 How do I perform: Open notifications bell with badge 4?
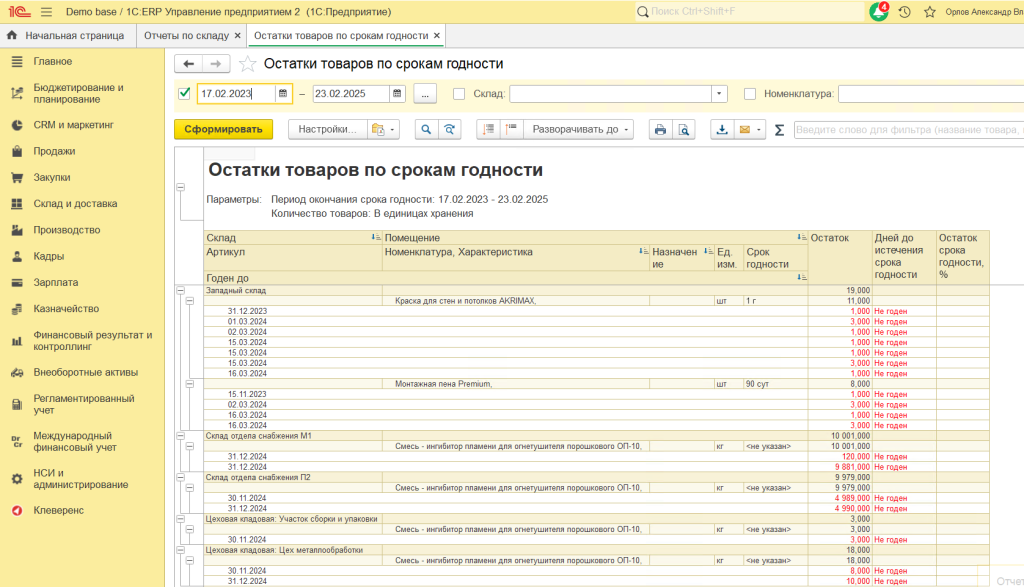878,12
